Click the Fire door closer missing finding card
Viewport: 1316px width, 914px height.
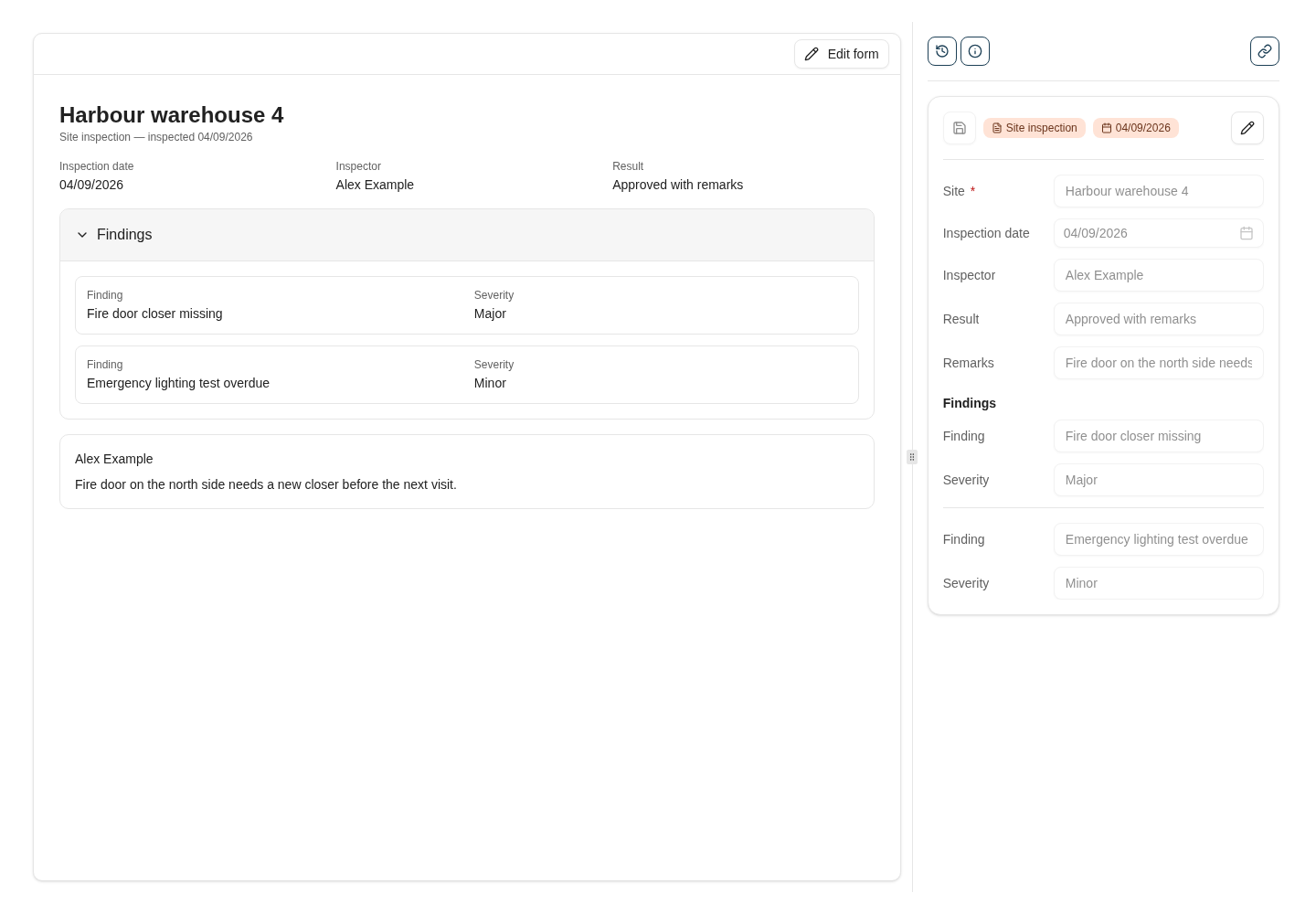(466, 305)
